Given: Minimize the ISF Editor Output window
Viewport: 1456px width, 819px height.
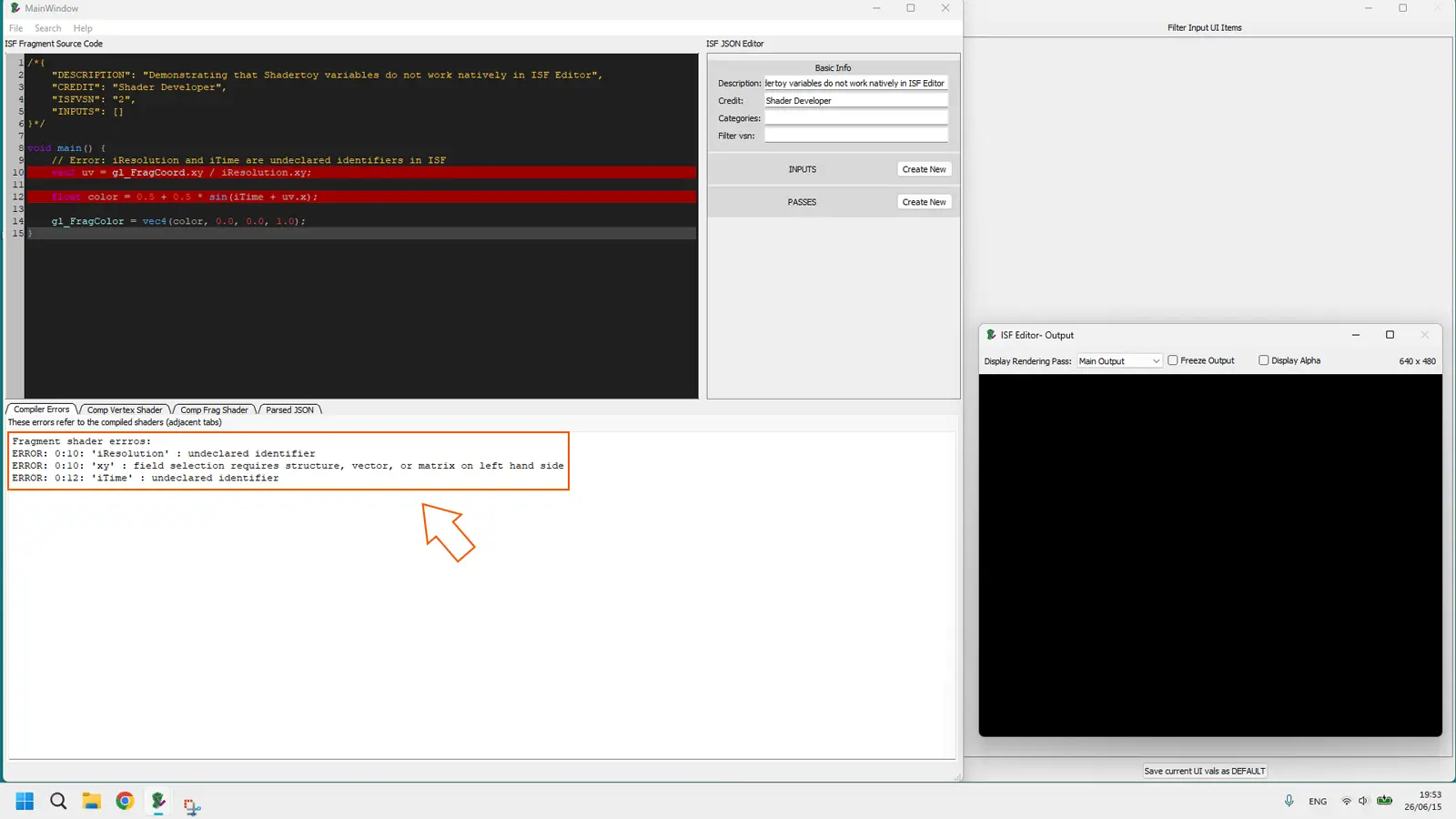Looking at the screenshot, I should point(1355,335).
